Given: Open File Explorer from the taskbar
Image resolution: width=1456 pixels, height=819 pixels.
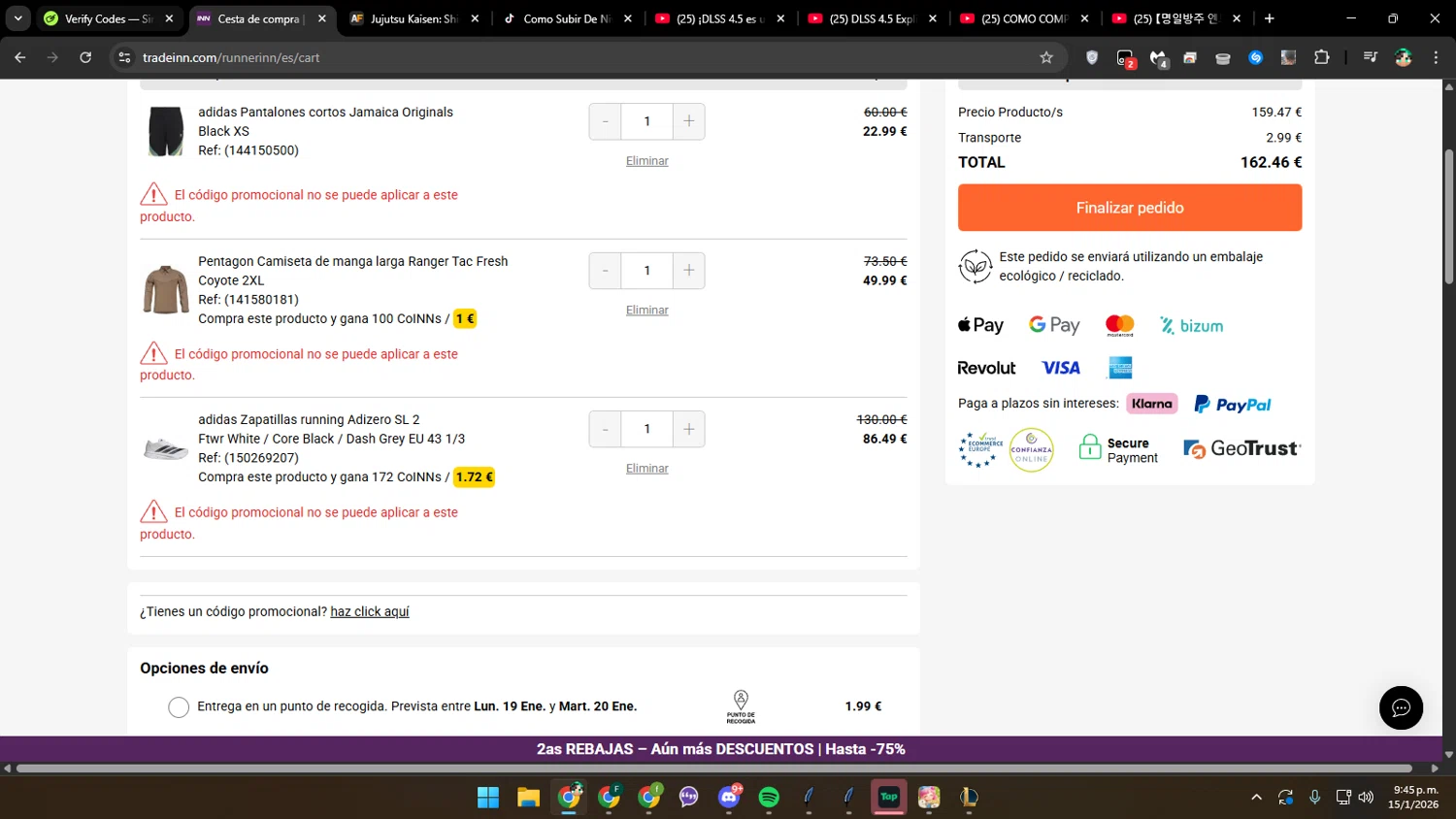Looking at the screenshot, I should click(528, 798).
